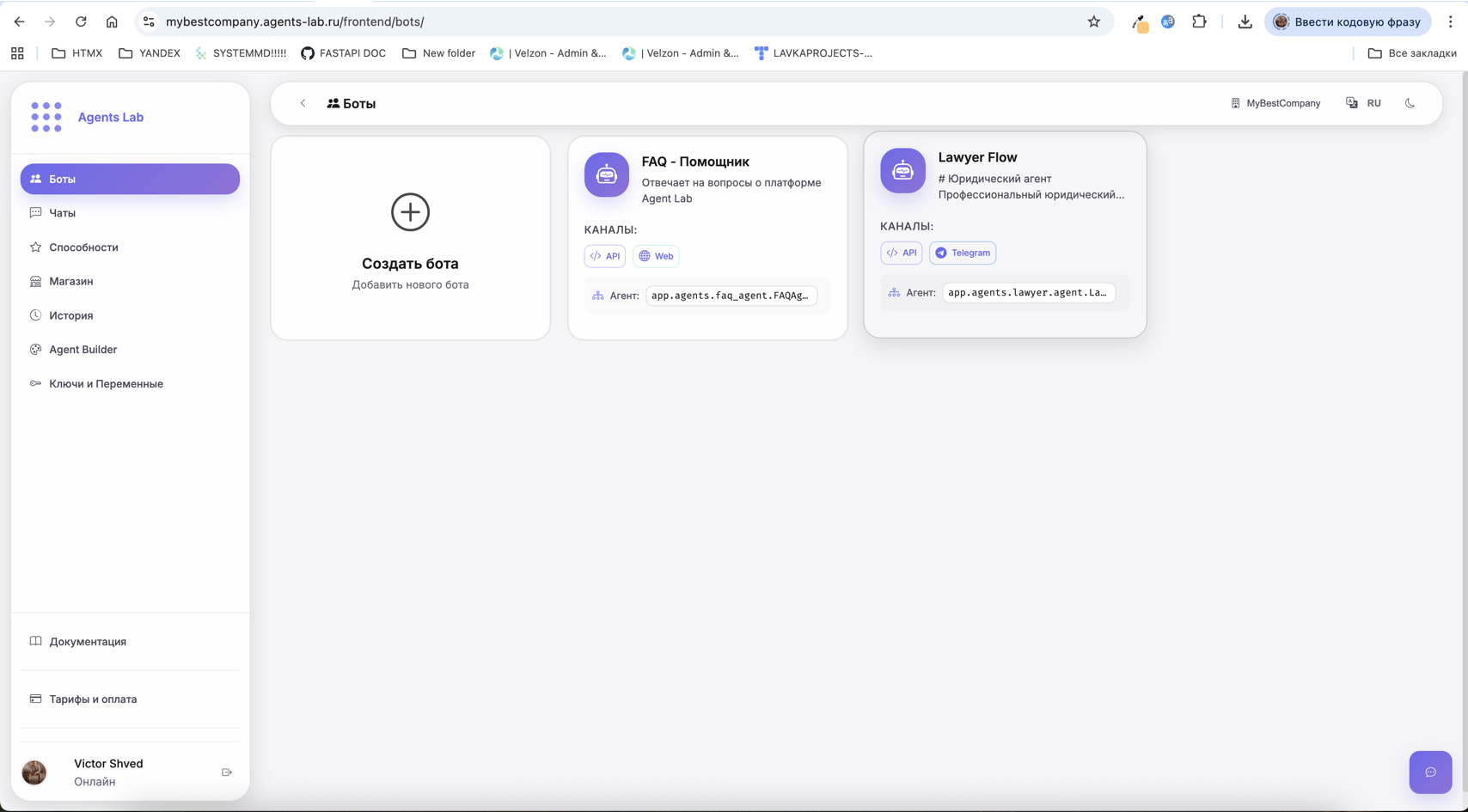Switch to the Боты tab in the sidebar
The width and height of the screenshot is (1468, 812).
point(60,179)
